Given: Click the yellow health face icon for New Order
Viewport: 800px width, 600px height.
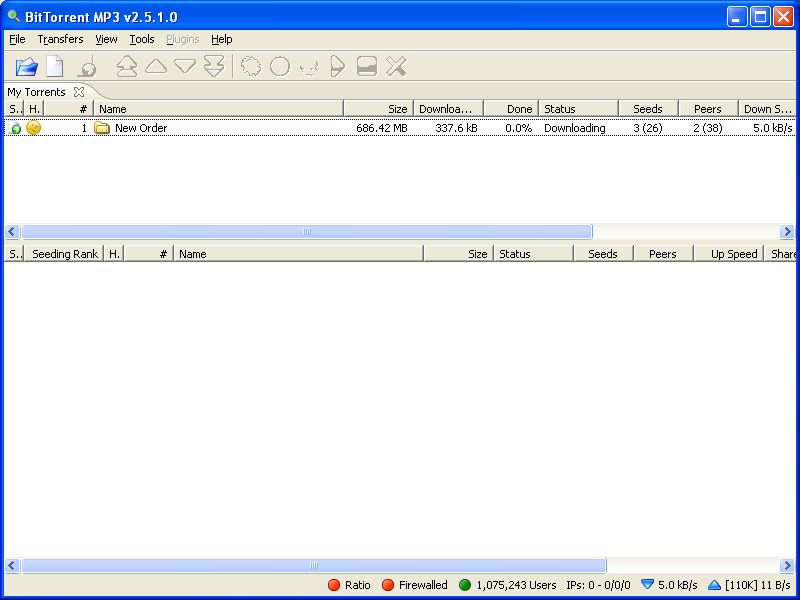Looking at the screenshot, I should (33, 128).
